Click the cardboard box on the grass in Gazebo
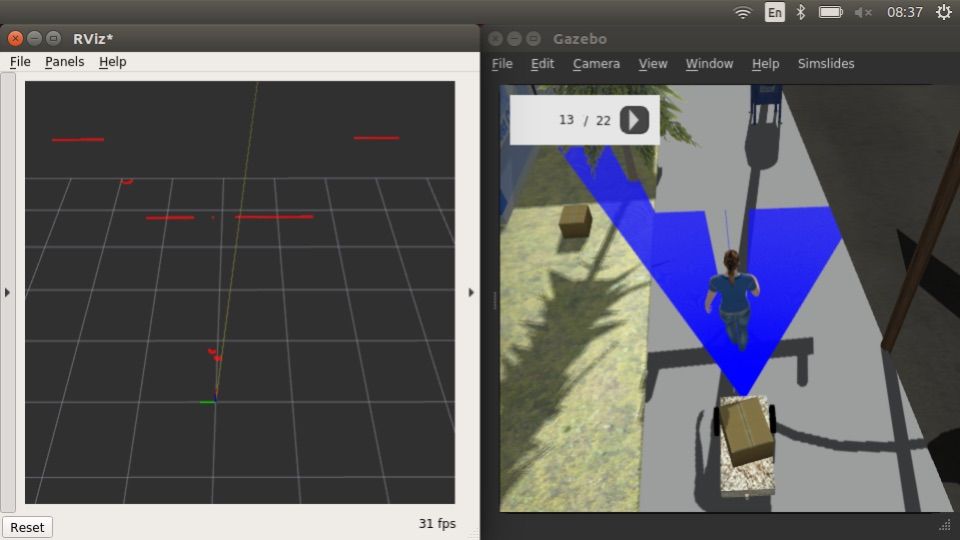 click(576, 221)
